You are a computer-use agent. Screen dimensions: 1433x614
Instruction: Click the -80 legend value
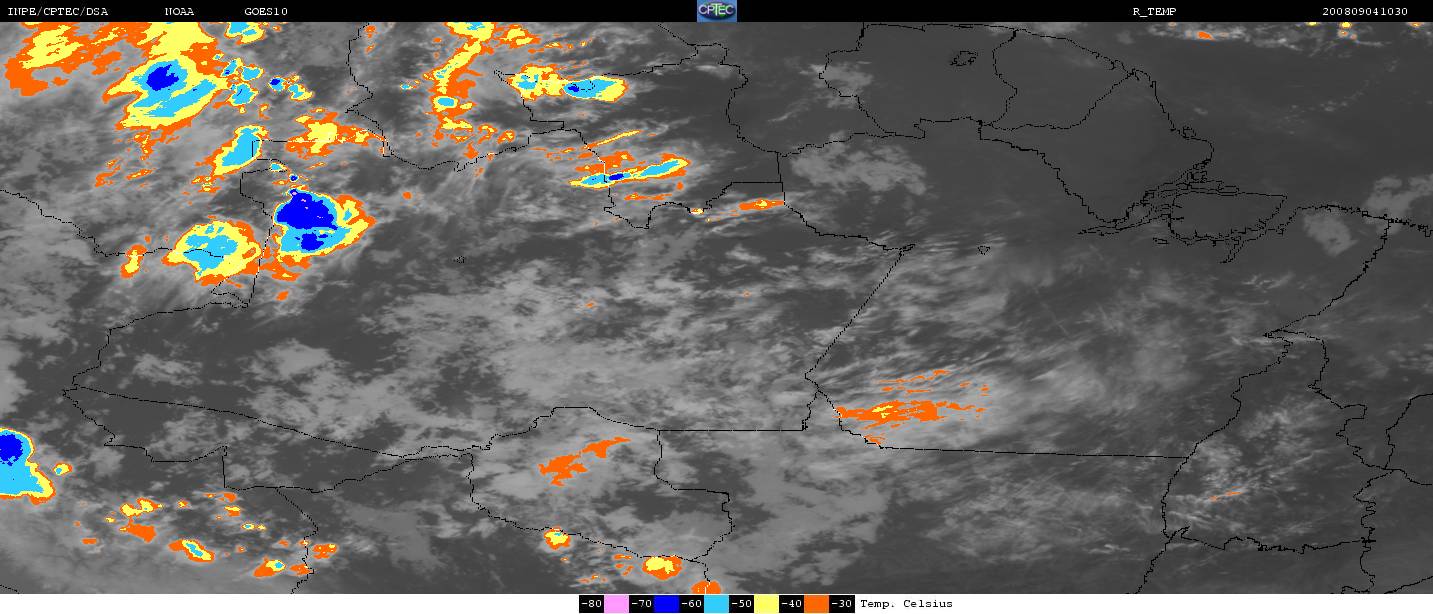pyautogui.click(x=591, y=604)
